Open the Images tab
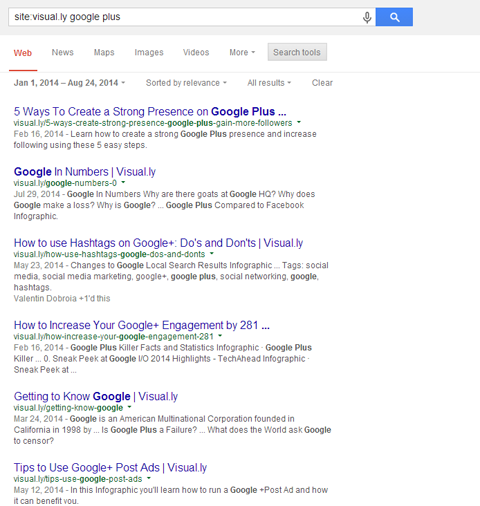 pyautogui.click(x=149, y=52)
